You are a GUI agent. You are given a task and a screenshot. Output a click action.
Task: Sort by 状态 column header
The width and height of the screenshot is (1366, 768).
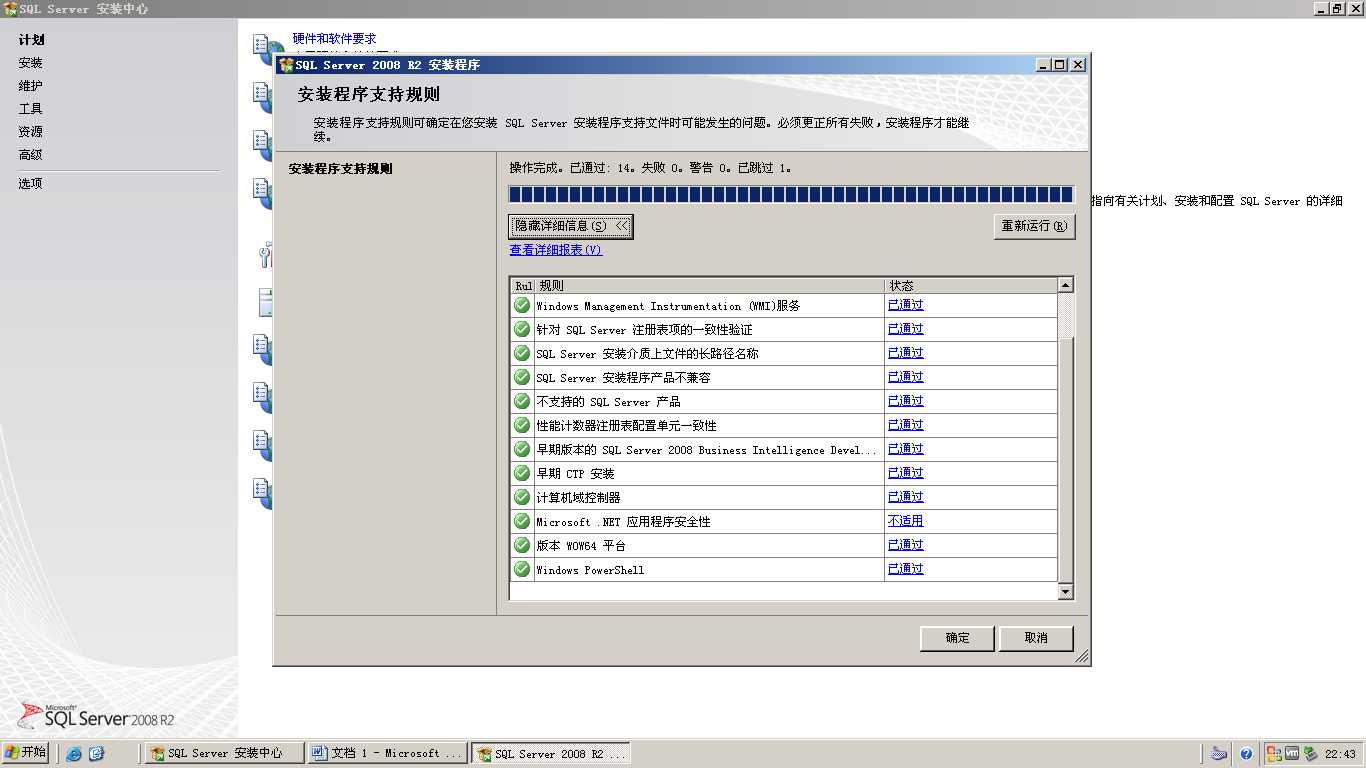971,285
